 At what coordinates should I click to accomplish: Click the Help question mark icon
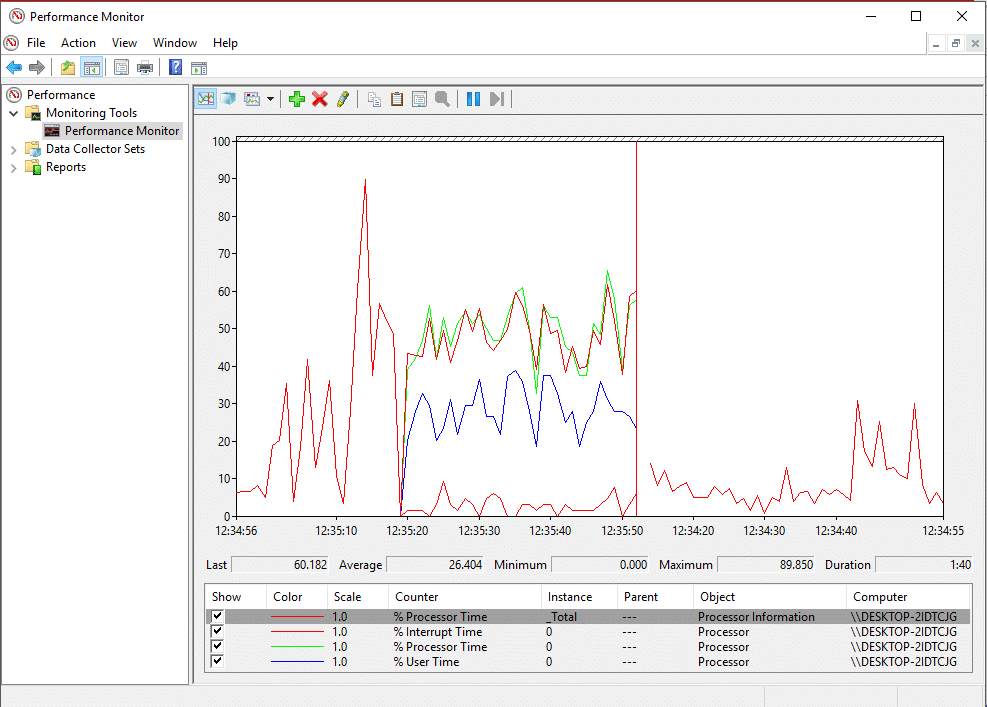click(x=175, y=68)
